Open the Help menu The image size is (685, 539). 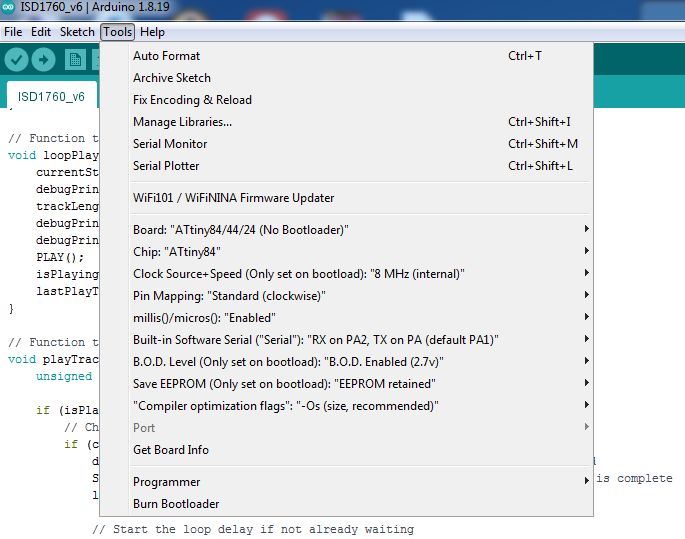152,32
